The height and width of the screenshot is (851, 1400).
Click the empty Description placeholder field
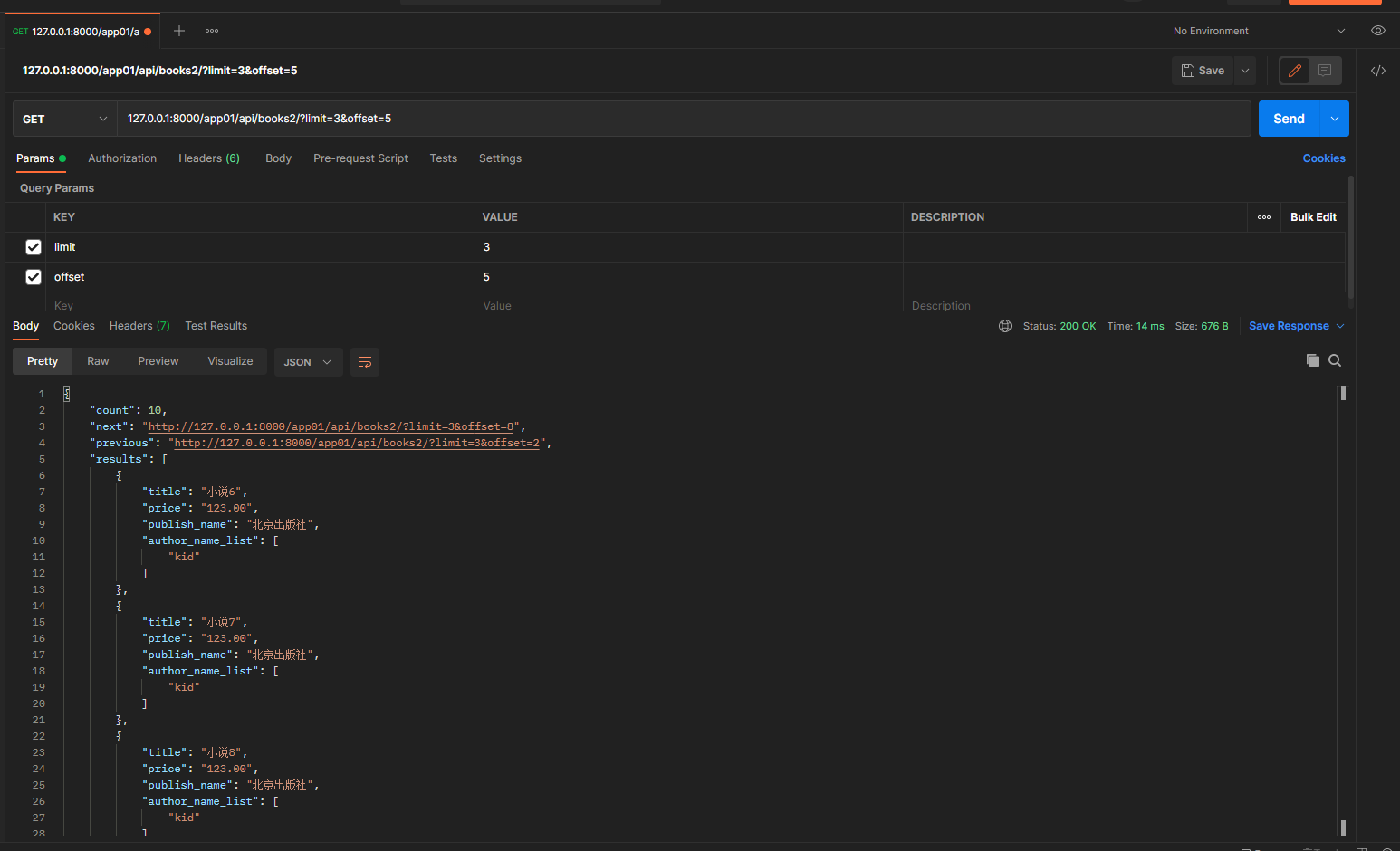1123,305
